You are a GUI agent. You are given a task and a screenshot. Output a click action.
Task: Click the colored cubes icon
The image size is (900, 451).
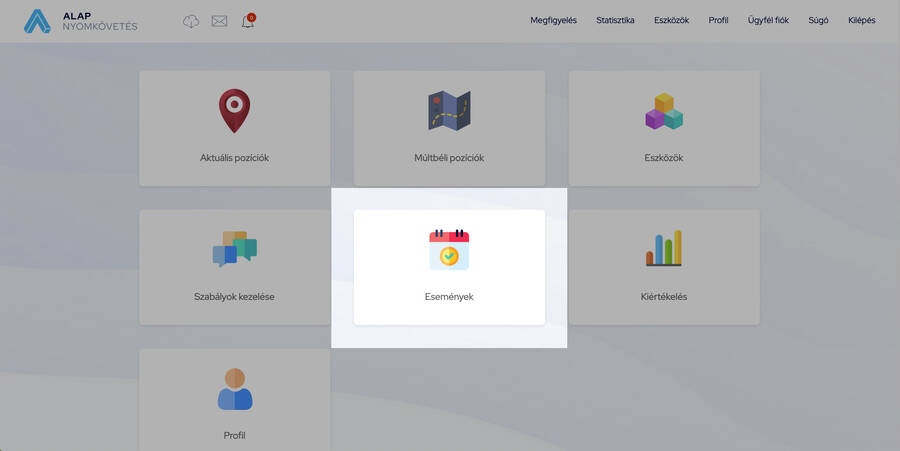click(663, 111)
